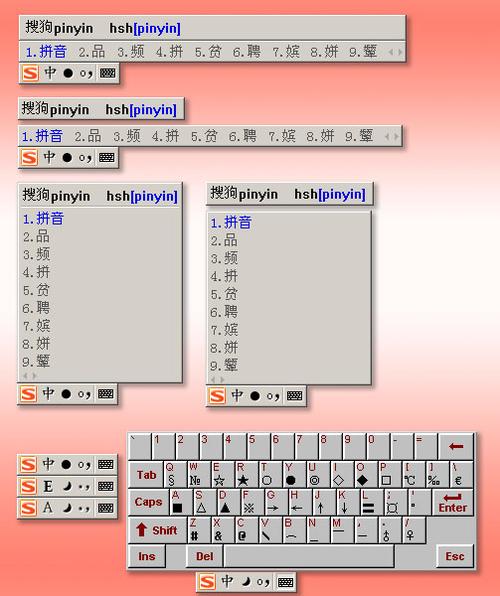
Task: Click the S logo in the A-mode status bar
Action: pyautogui.click(x=29, y=508)
